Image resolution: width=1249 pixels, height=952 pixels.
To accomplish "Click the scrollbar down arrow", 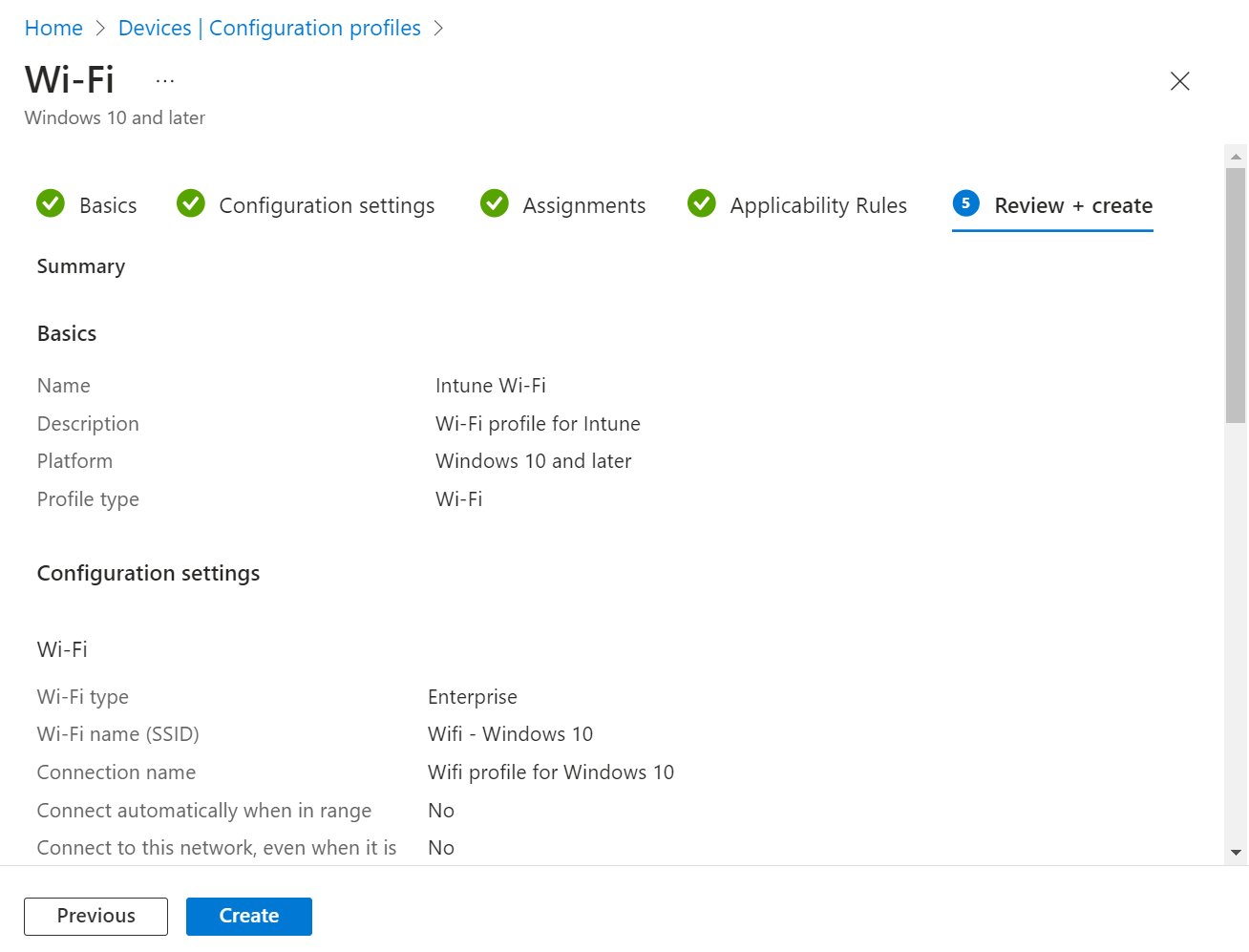I will click(x=1236, y=853).
